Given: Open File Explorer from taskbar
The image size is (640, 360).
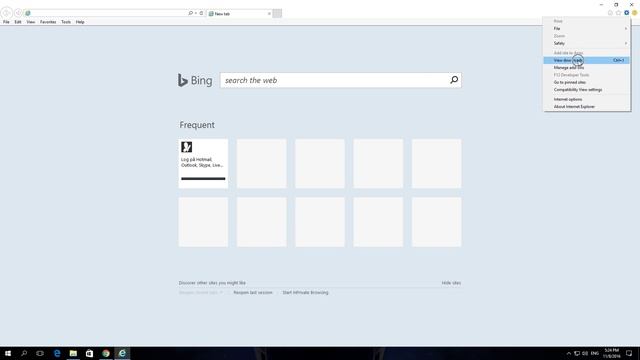Looking at the screenshot, I should point(73,353).
